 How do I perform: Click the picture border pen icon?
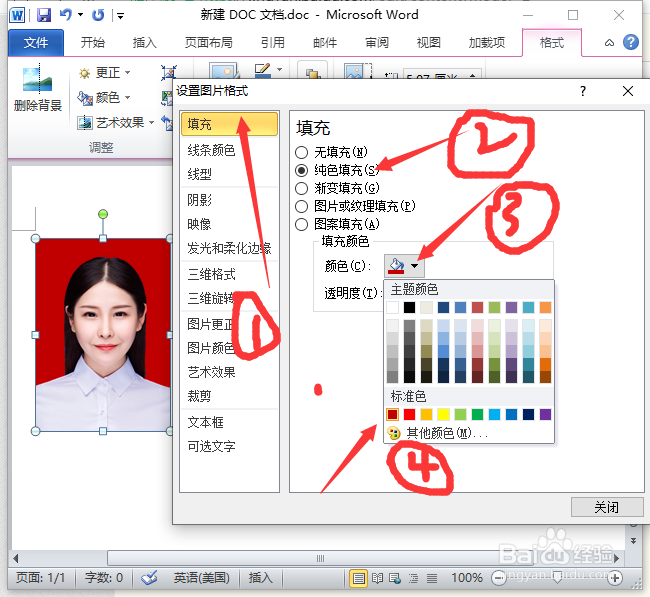[x=262, y=70]
